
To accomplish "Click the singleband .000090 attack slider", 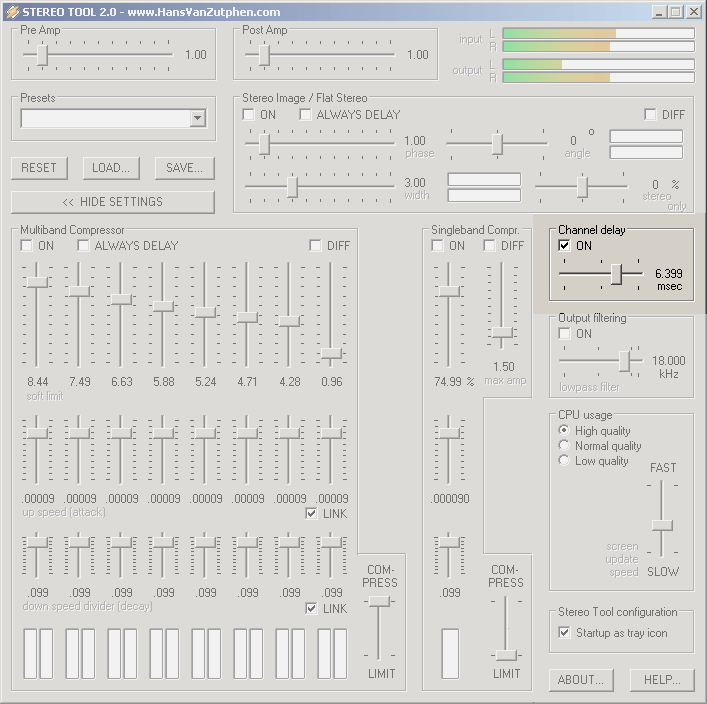I will pyautogui.click(x=449, y=434).
